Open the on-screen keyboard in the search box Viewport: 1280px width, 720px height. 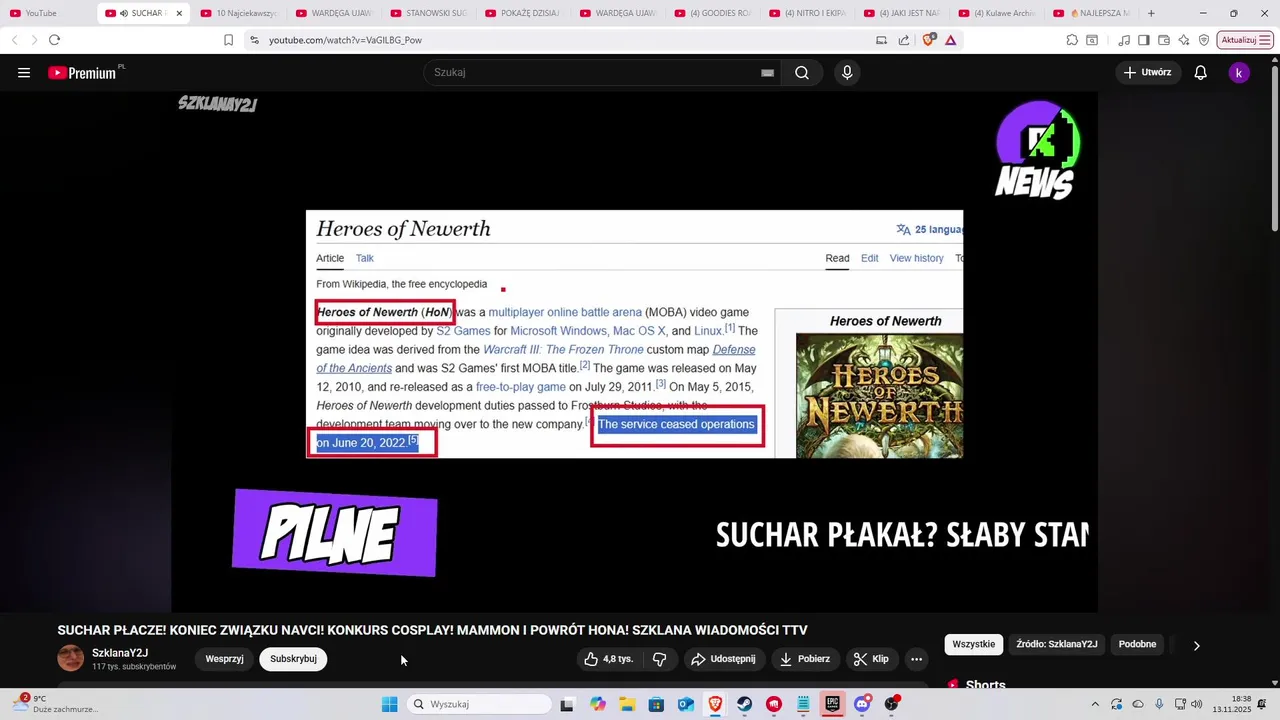pyautogui.click(x=767, y=72)
